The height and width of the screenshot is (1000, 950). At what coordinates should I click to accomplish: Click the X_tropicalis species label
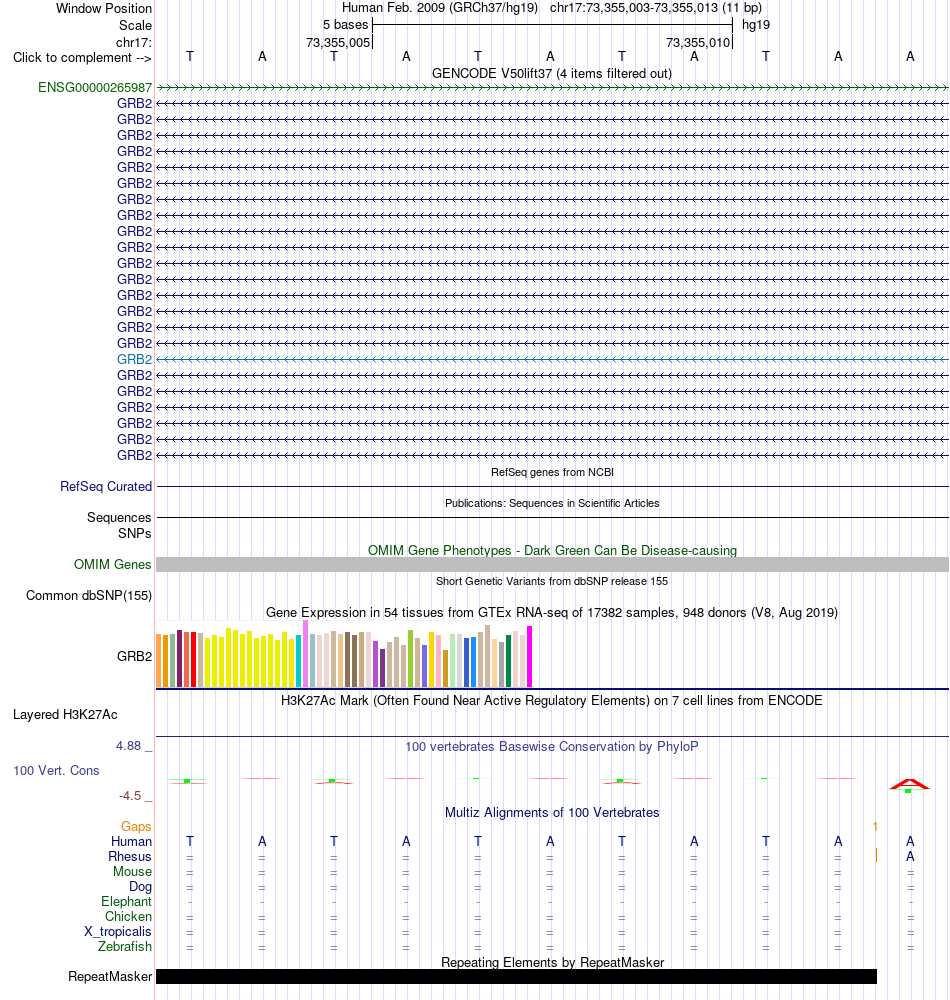(118, 931)
